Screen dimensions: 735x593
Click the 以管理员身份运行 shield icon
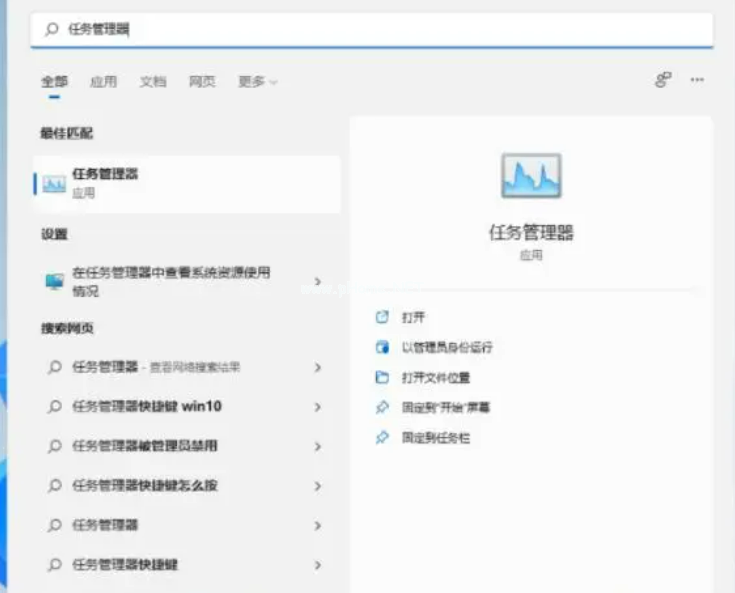381,347
